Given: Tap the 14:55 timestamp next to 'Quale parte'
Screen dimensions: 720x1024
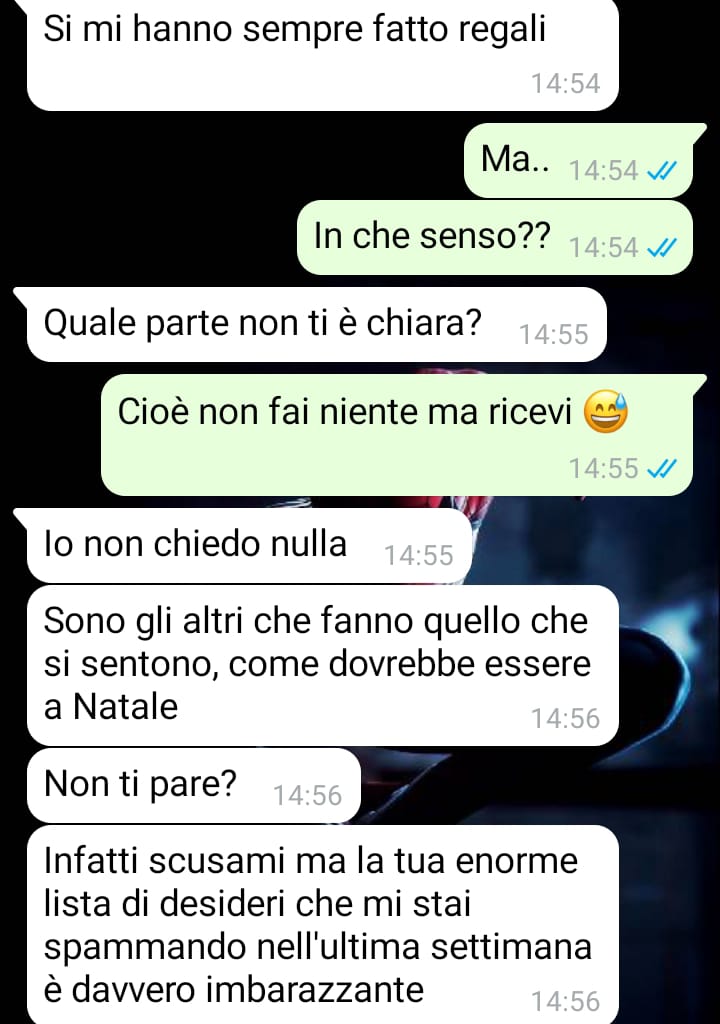Looking at the screenshot, I should [x=553, y=334].
